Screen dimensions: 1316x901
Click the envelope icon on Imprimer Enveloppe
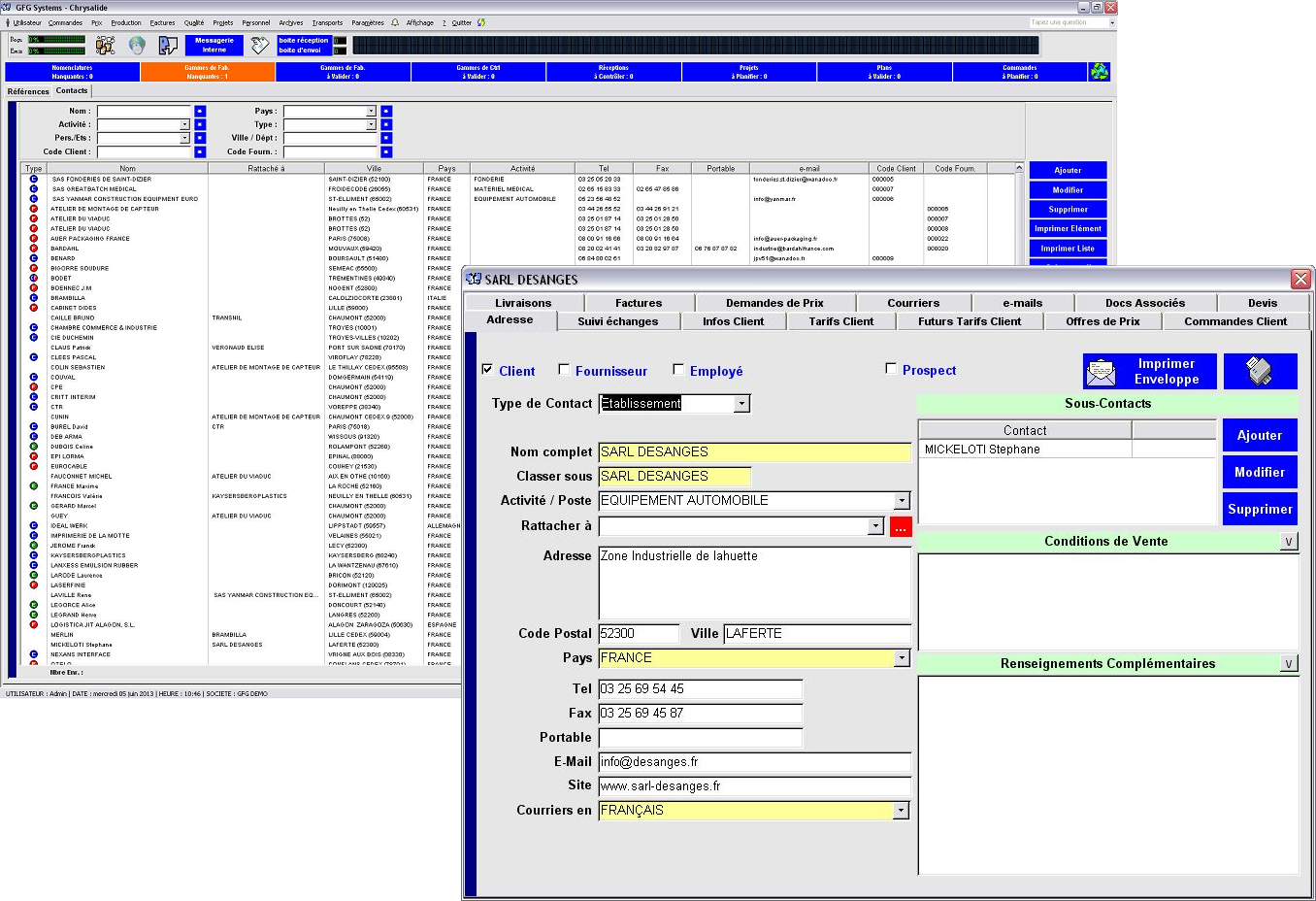(1102, 372)
